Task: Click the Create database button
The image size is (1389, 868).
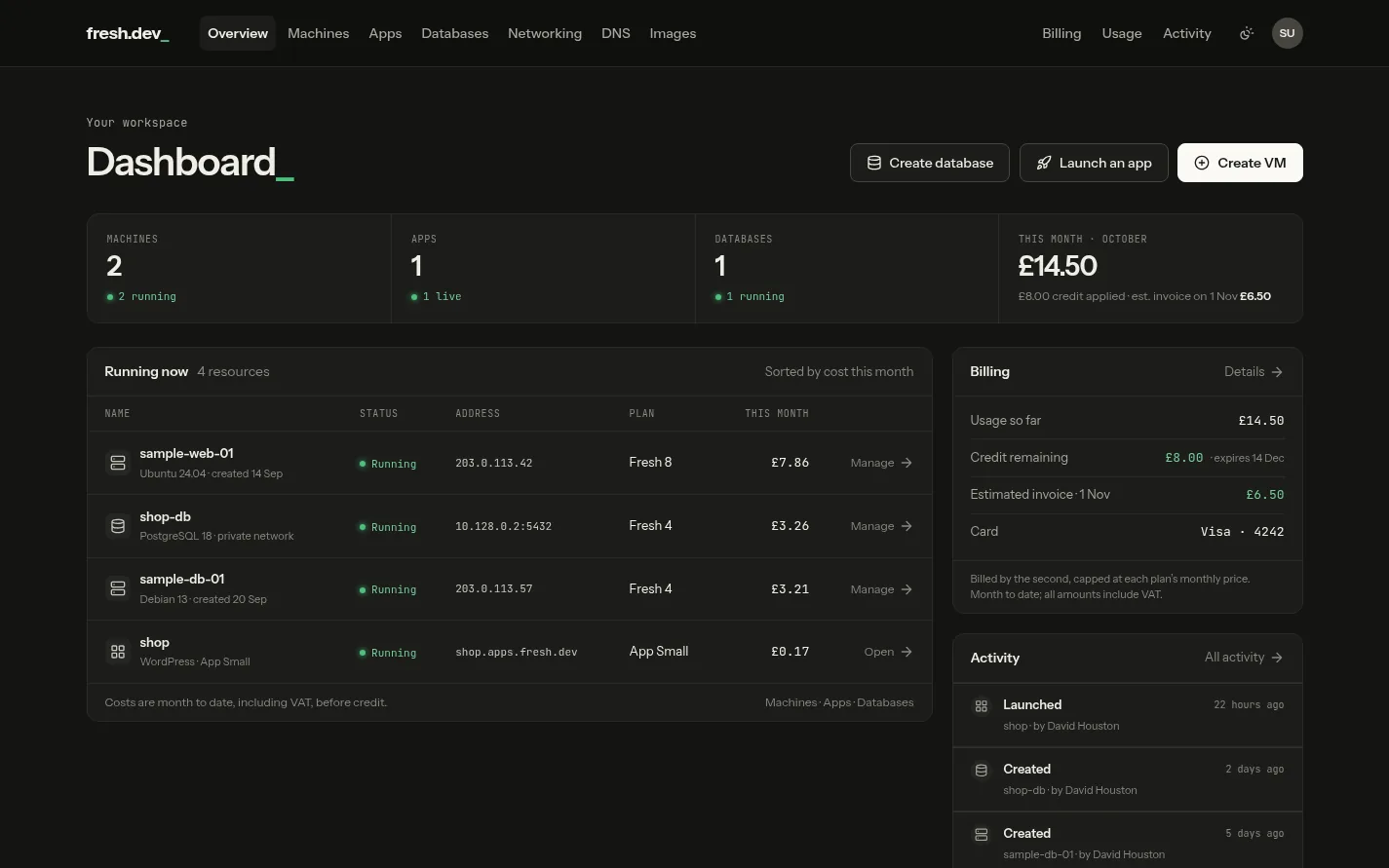Action: (x=930, y=163)
